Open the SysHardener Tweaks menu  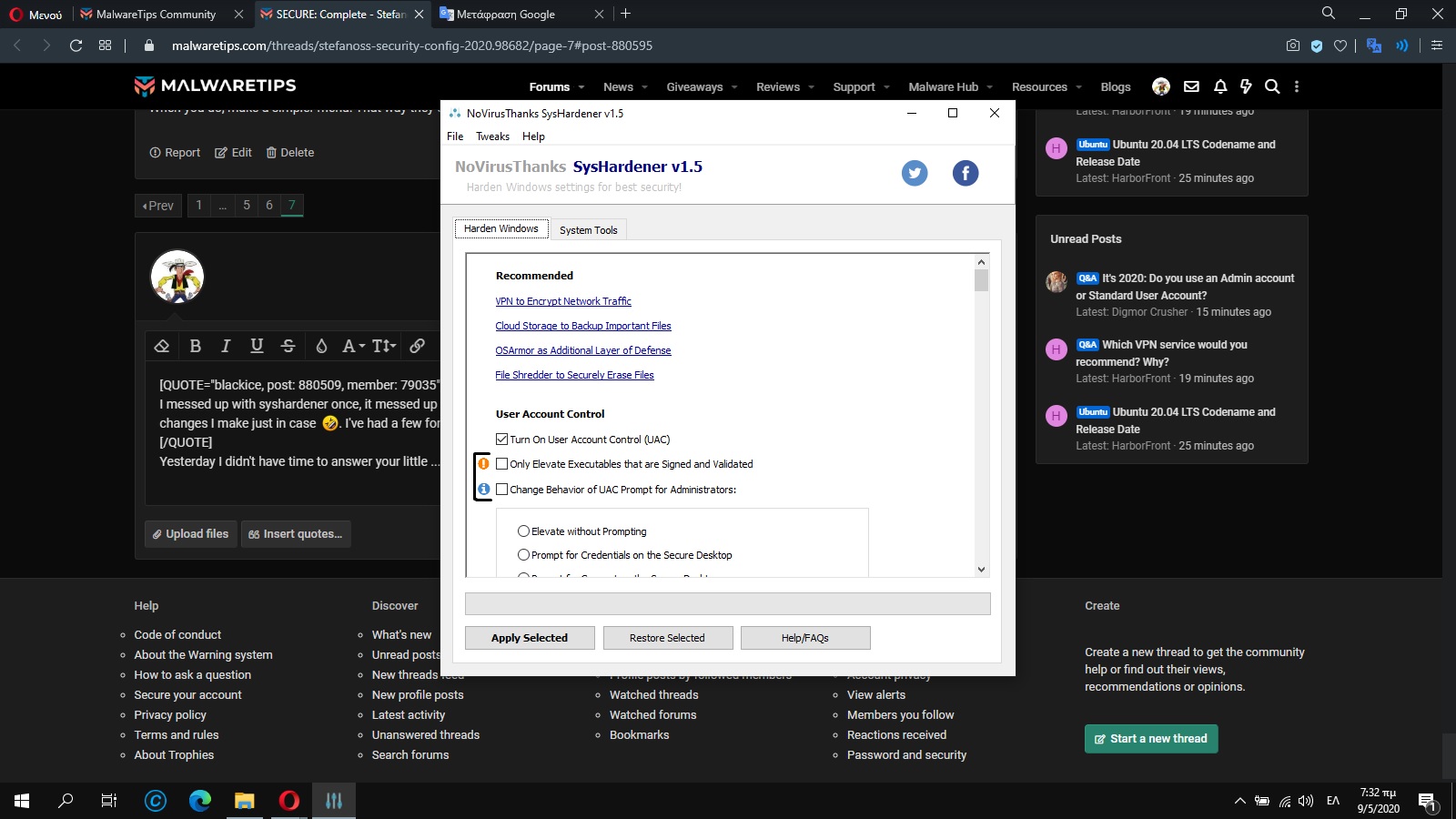tap(492, 136)
